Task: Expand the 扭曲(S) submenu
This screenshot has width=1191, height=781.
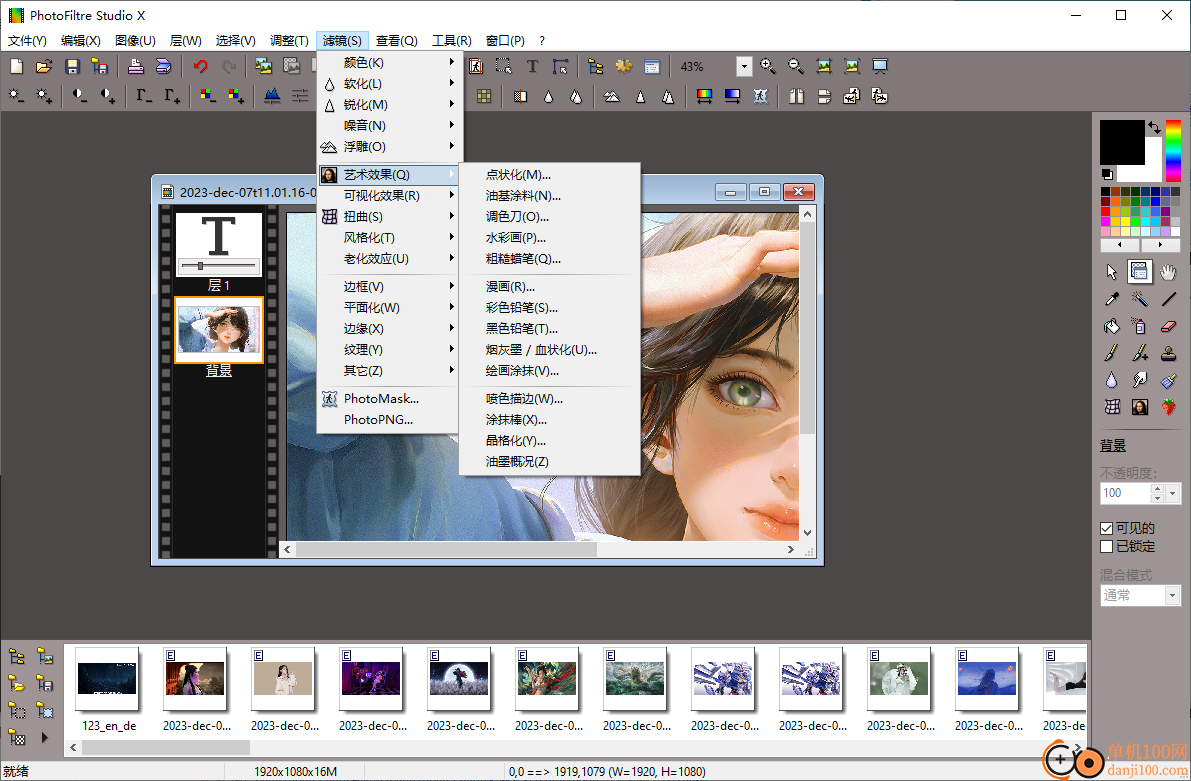Action: pos(388,217)
